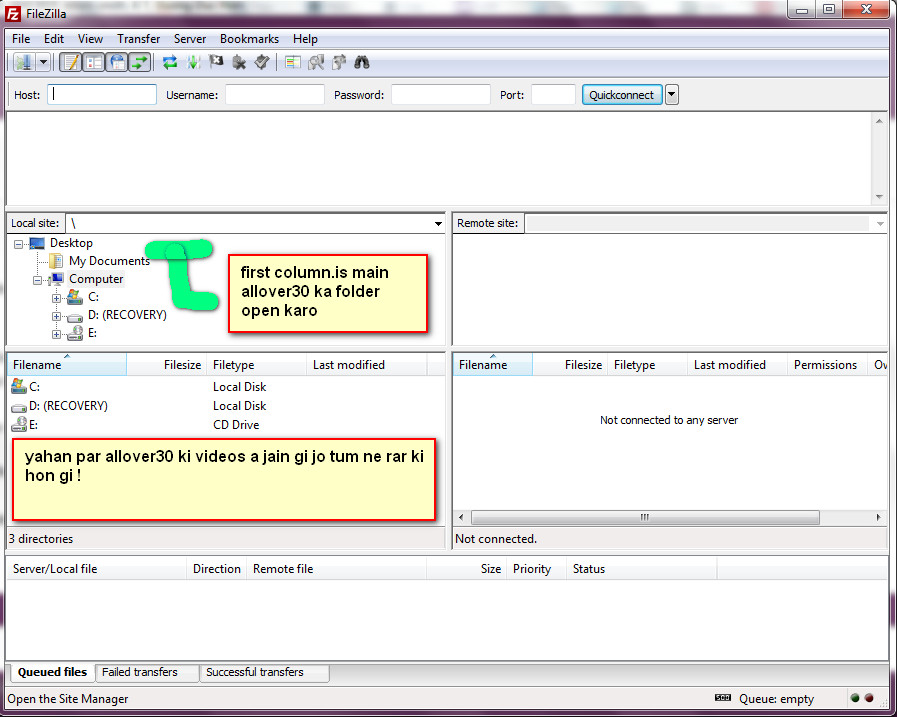Focus the Username field
Screen dimensions: 897x717
[275, 94]
